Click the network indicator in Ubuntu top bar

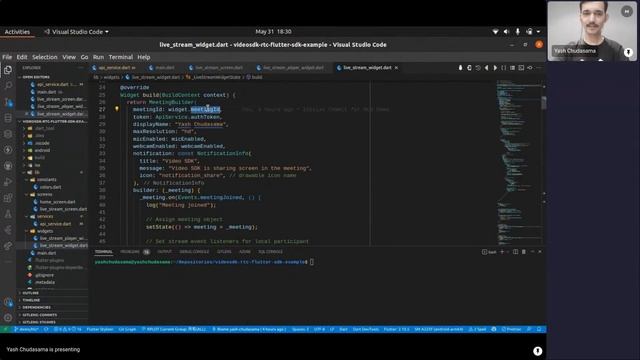click(x=495, y=31)
